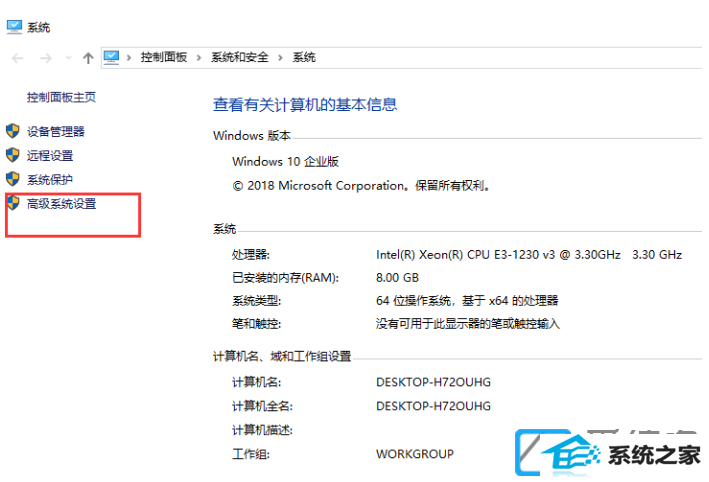Click shield icon beside 高级系统设置
The width and height of the screenshot is (709, 482).
click(13, 203)
